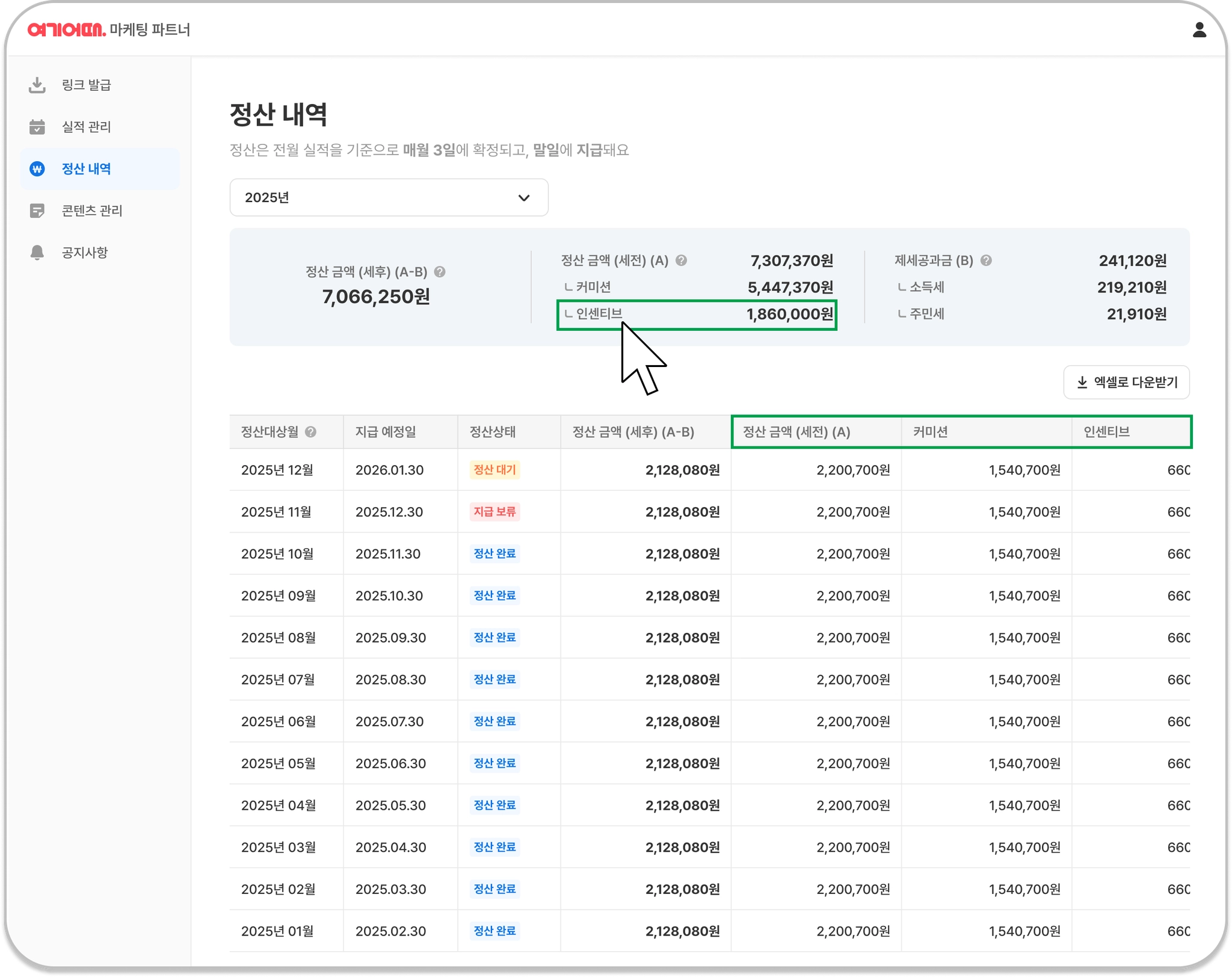Click the 정산 대기 status badge
Viewport: 1232px width, 977px height.
(x=494, y=470)
